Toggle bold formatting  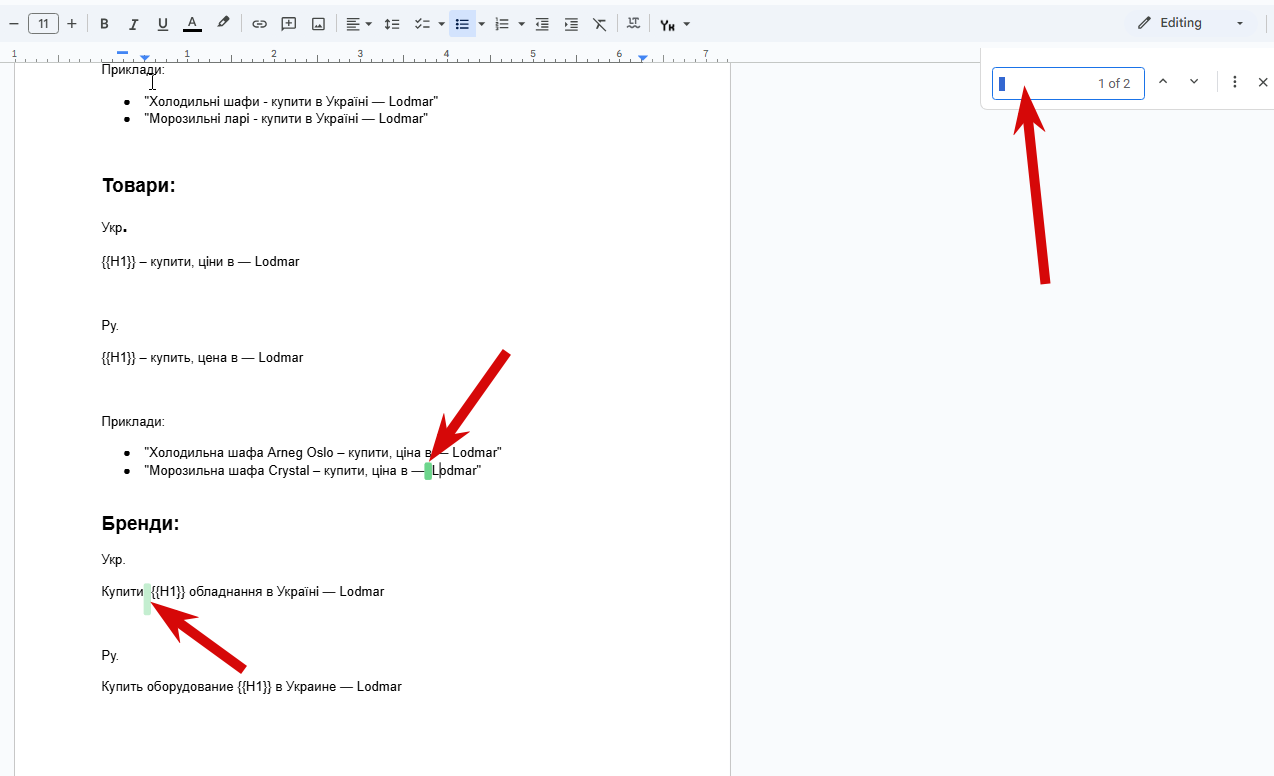pyautogui.click(x=104, y=23)
